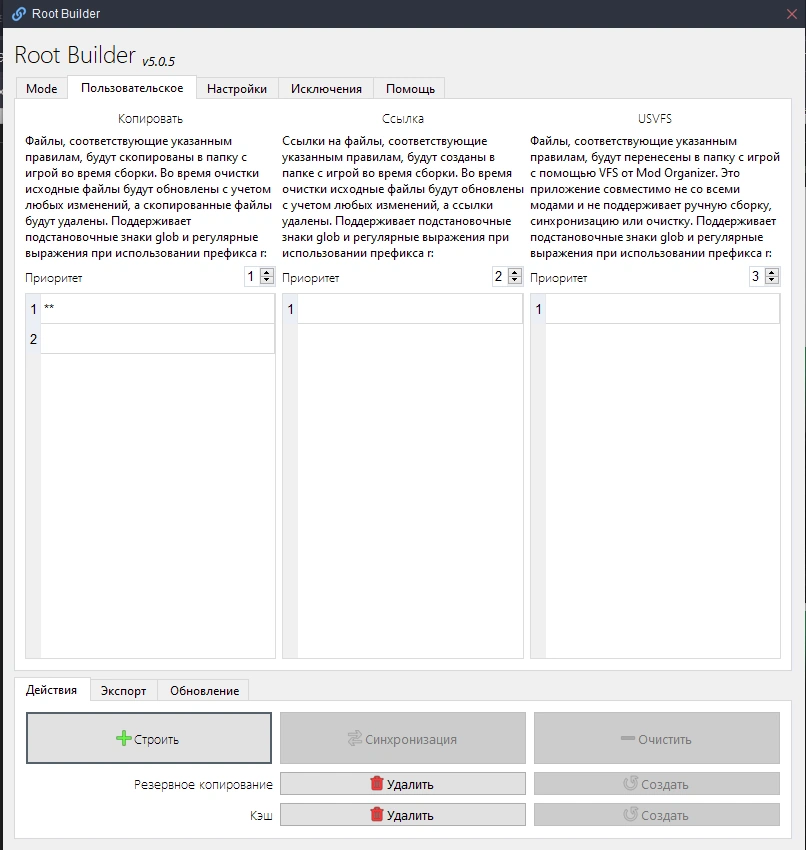806x850 pixels.
Task: Click the Резервное копирование label
Action: click(203, 784)
